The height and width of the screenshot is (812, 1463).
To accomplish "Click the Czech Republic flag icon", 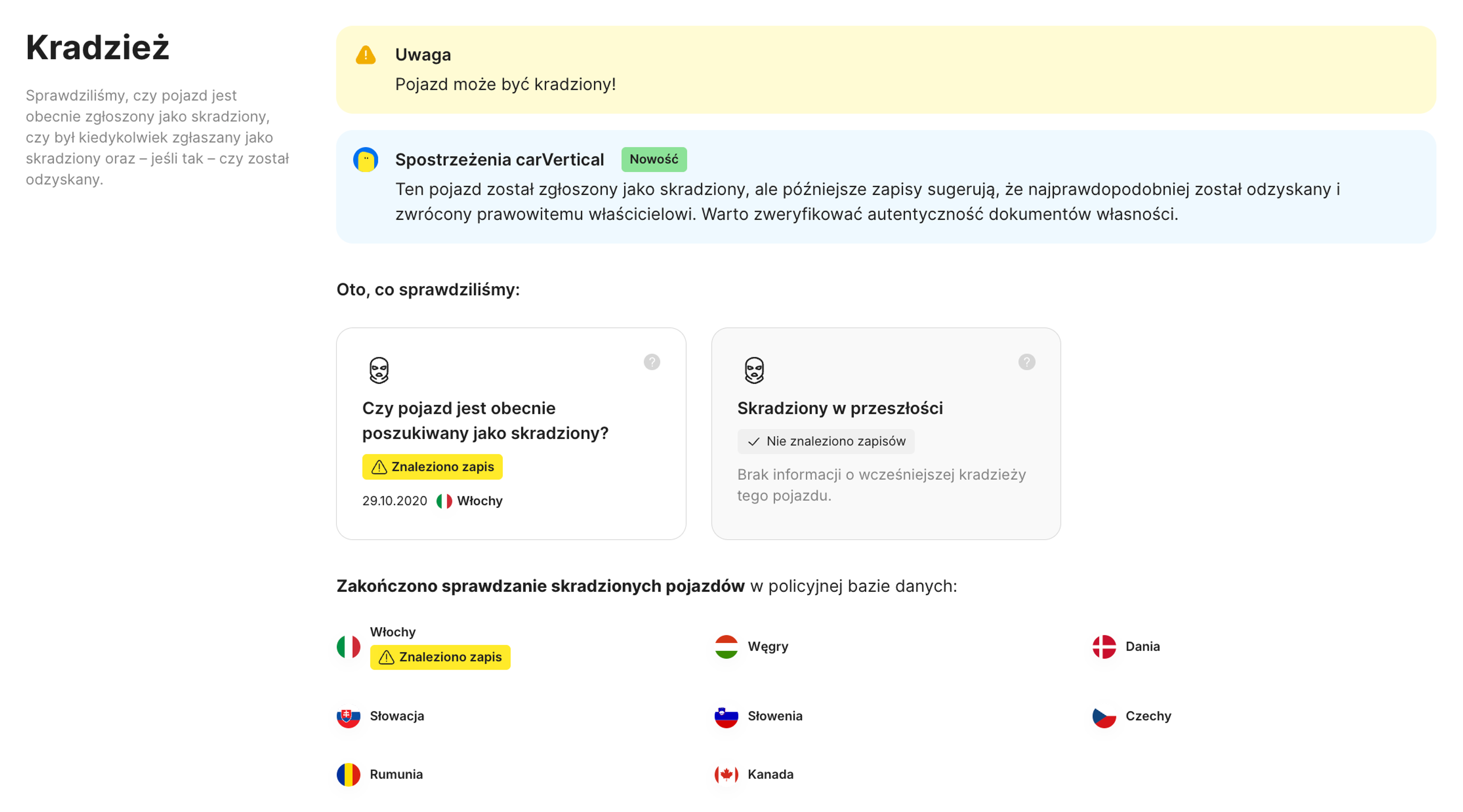I will 1103,716.
